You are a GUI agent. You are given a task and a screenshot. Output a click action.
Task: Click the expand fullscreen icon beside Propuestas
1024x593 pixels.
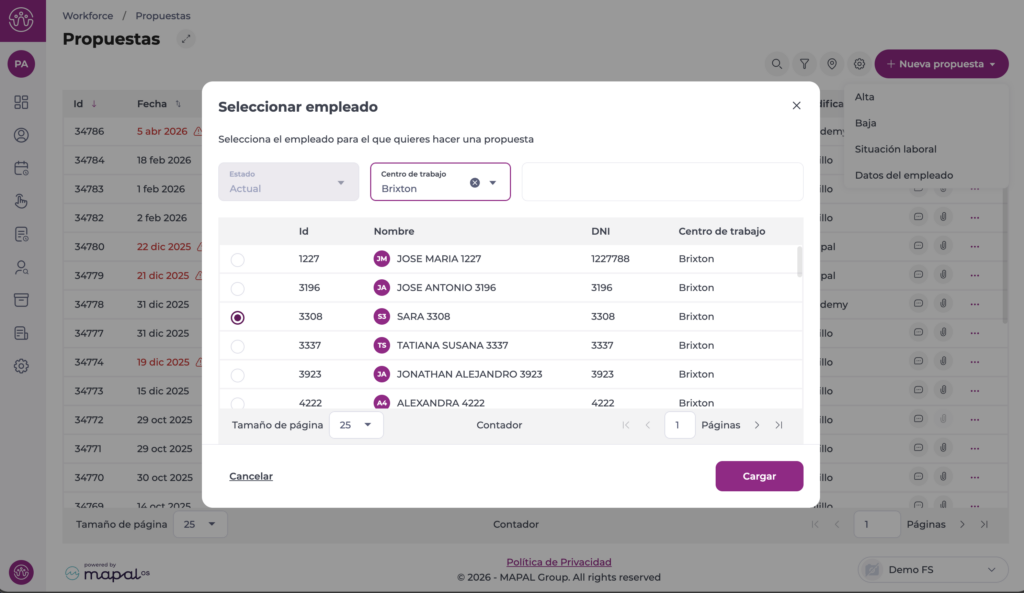tap(186, 39)
